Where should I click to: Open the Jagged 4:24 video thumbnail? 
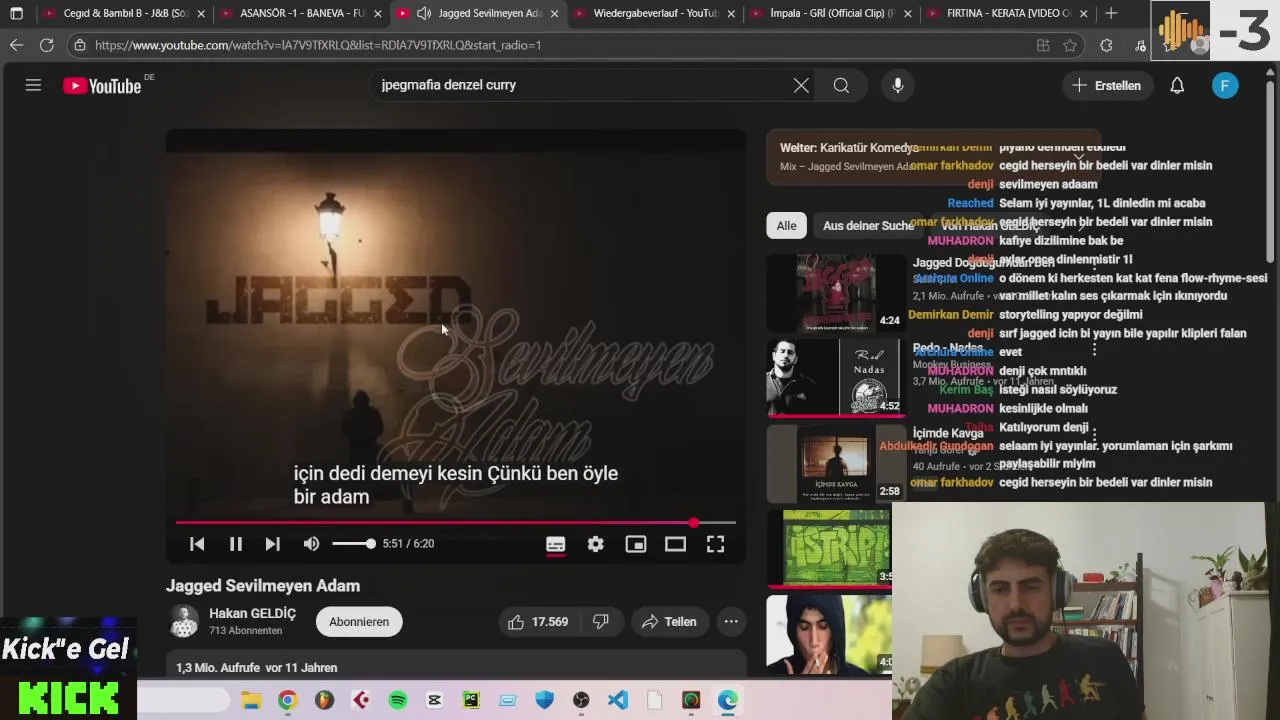point(836,292)
